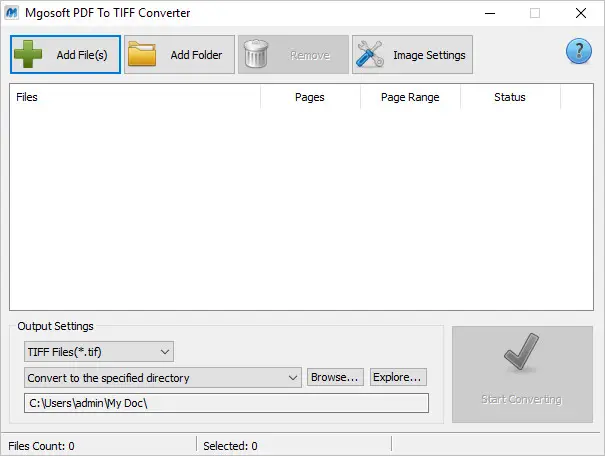
Task: Click the Mgosoft app icon in the title bar
Action: click(12, 13)
